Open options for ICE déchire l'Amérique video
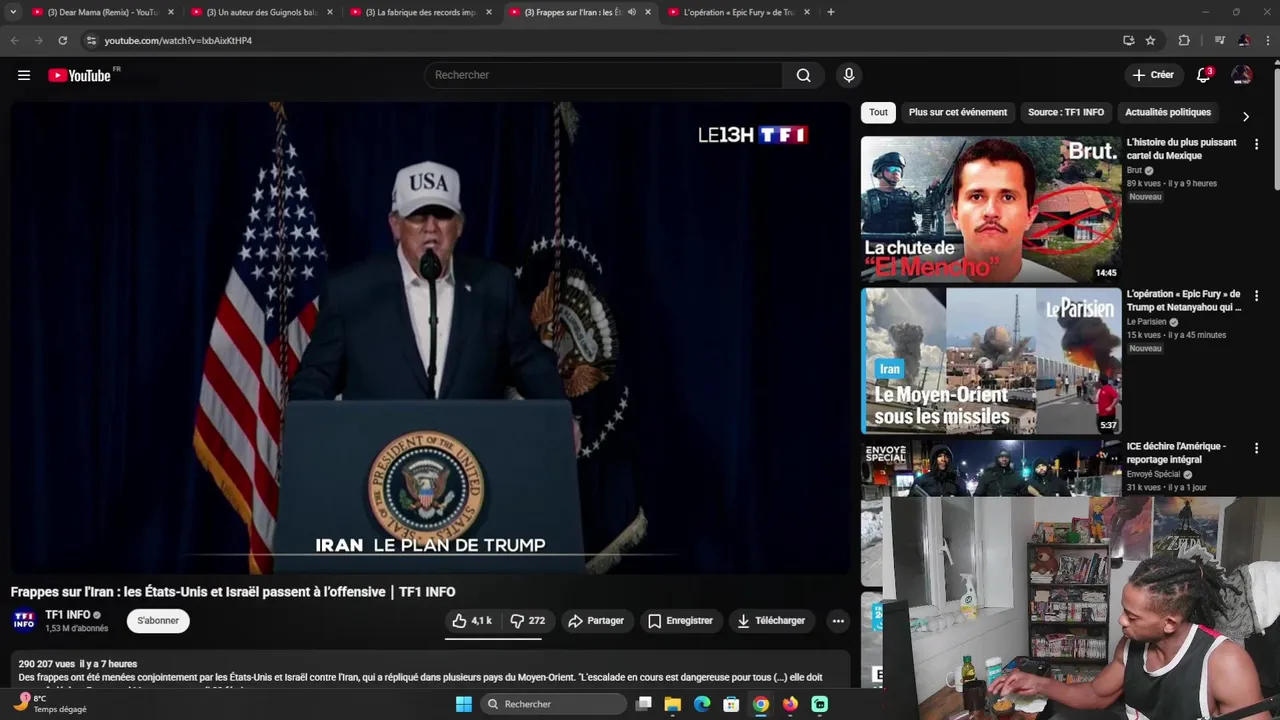This screenshot has width=1280, height=720. [x=1256, y=448]
